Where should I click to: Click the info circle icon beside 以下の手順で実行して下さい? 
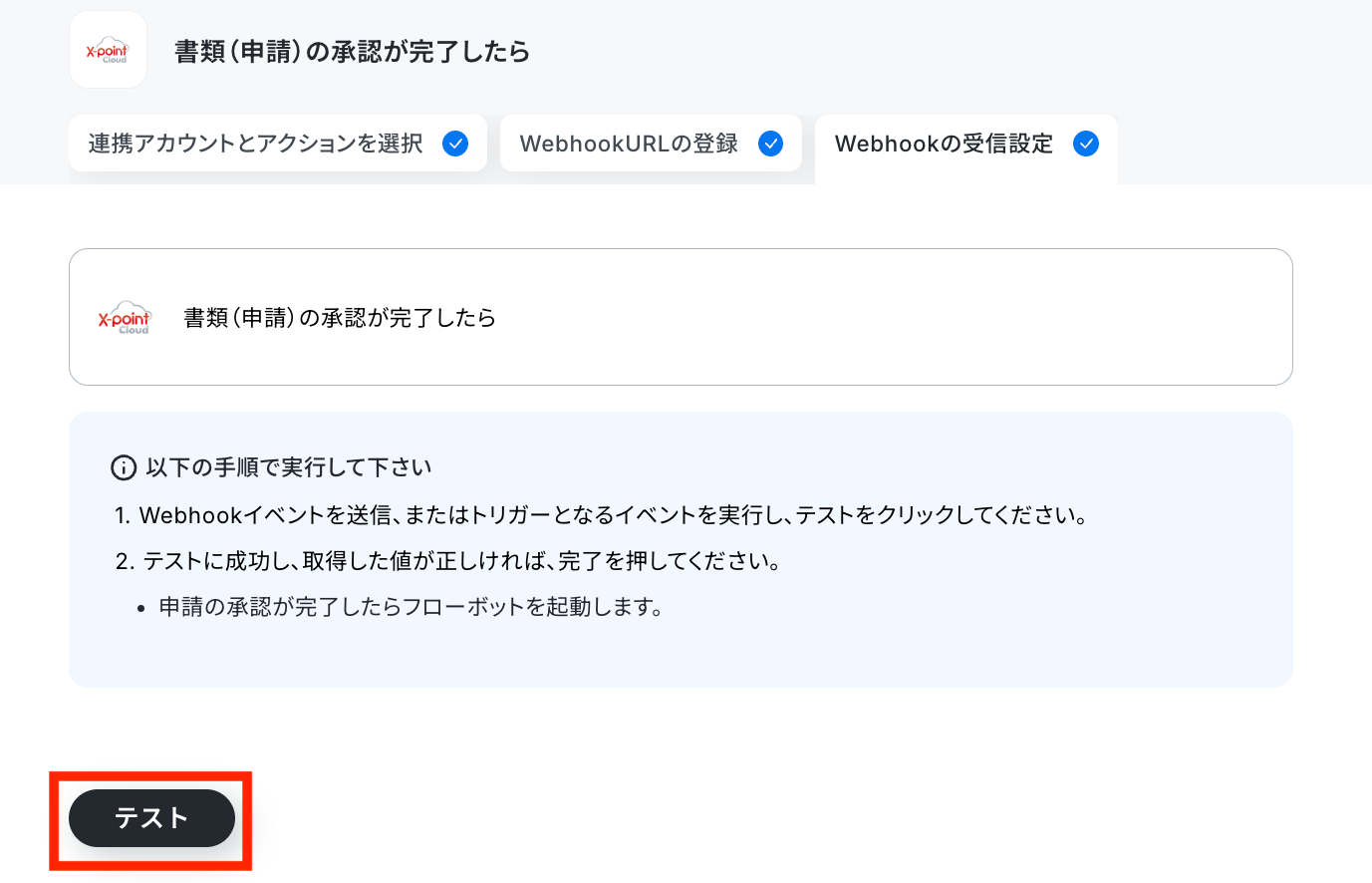pos(124,467)
